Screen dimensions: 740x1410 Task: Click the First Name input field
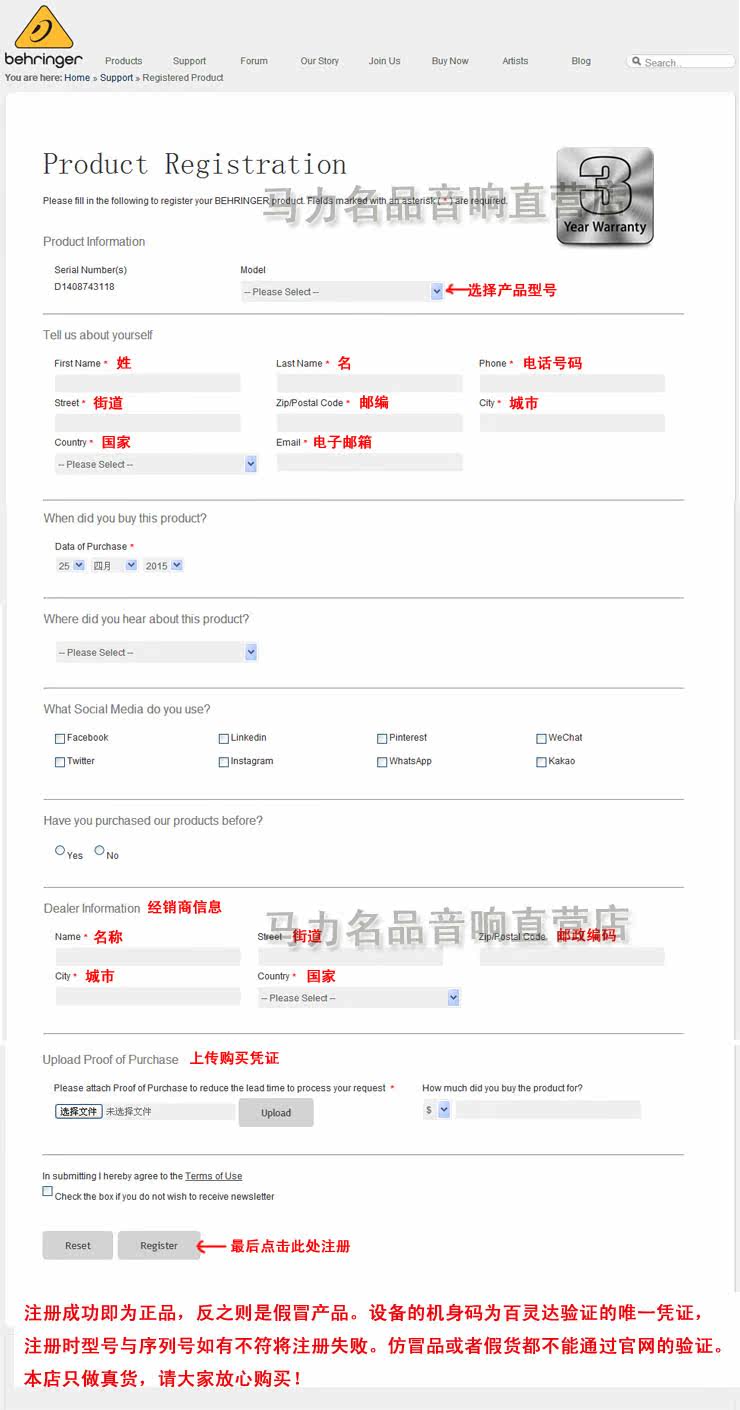[148, 383]
